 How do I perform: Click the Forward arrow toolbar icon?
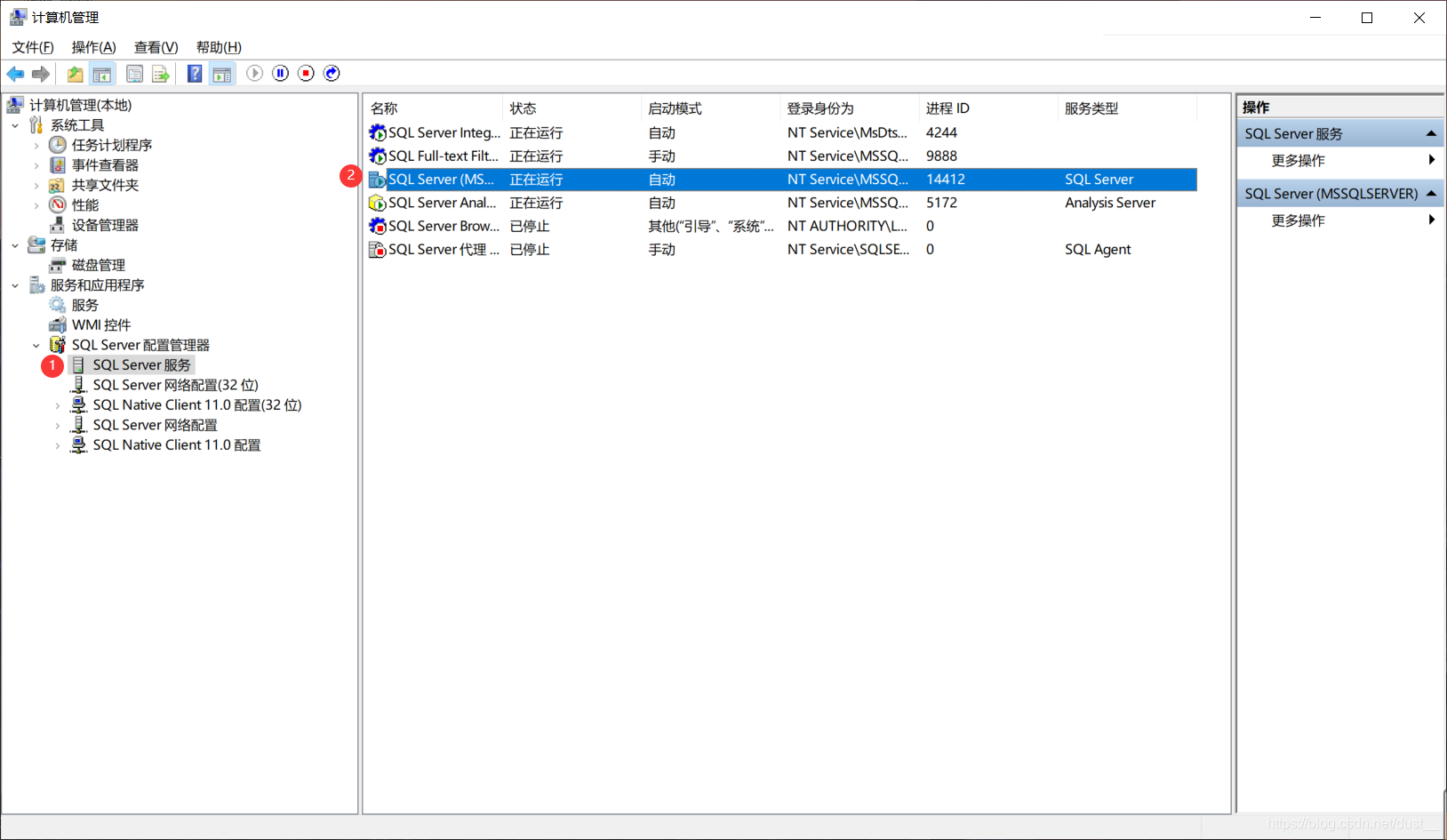coord(40,74)
